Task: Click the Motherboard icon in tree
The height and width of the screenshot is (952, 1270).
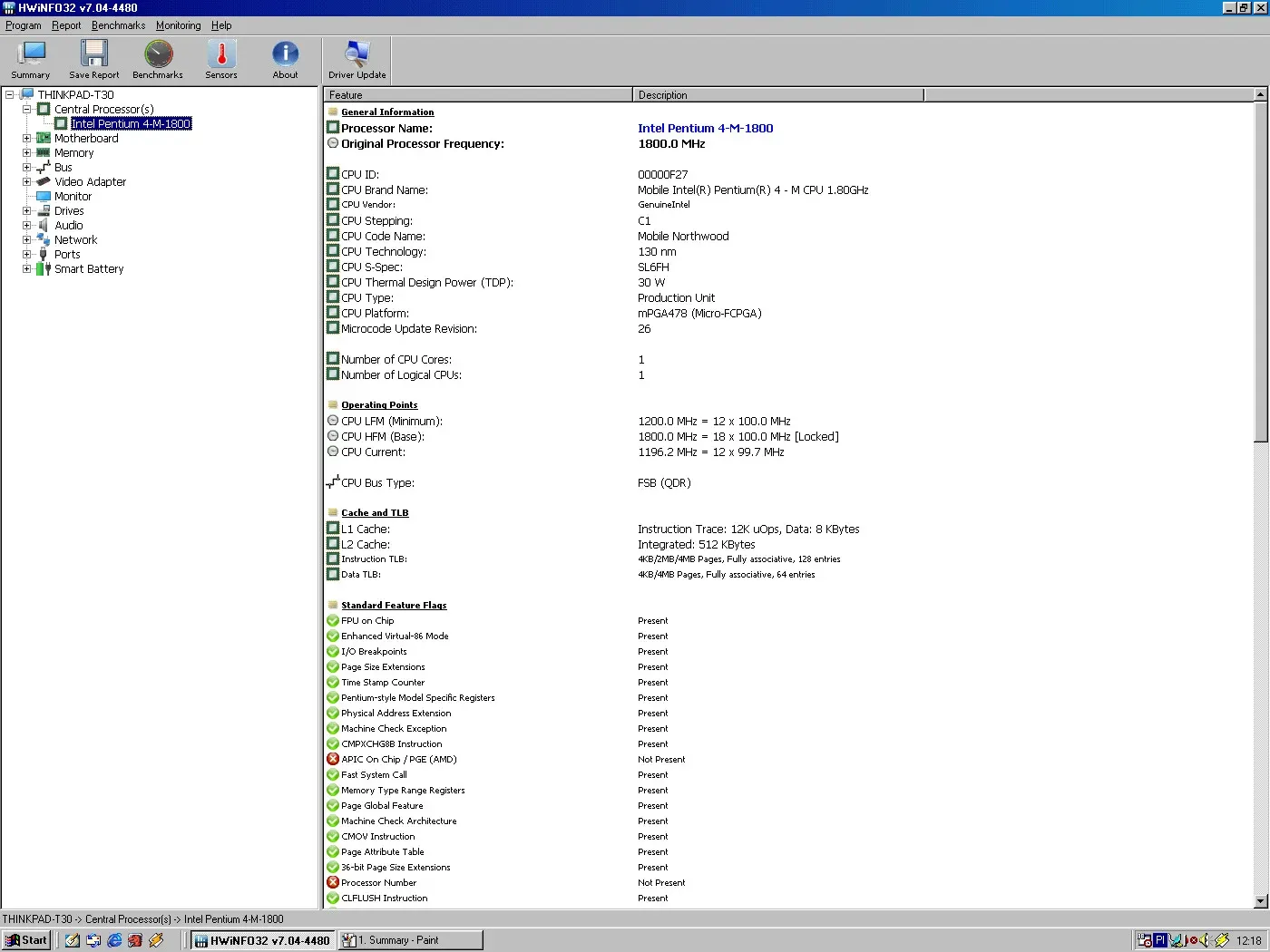Action: pyautogui.click(x=44, y=138)
